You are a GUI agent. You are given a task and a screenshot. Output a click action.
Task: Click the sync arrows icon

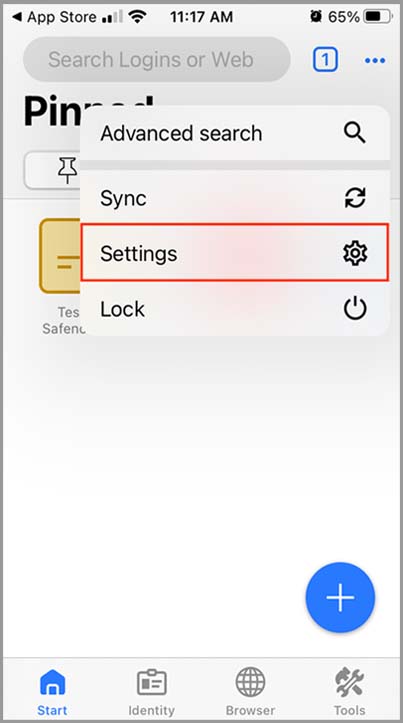(355, 198)
